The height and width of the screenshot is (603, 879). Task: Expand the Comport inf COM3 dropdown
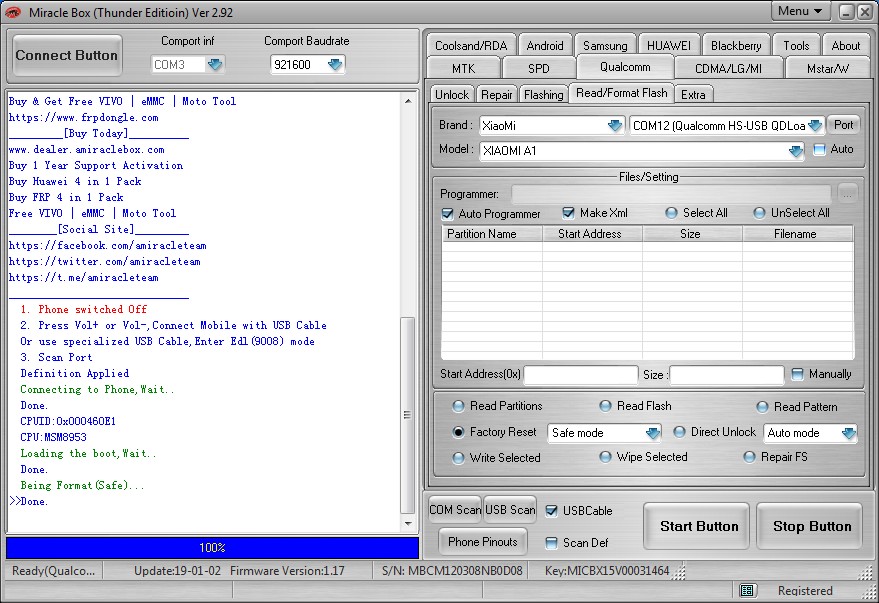tap(215, 64)
